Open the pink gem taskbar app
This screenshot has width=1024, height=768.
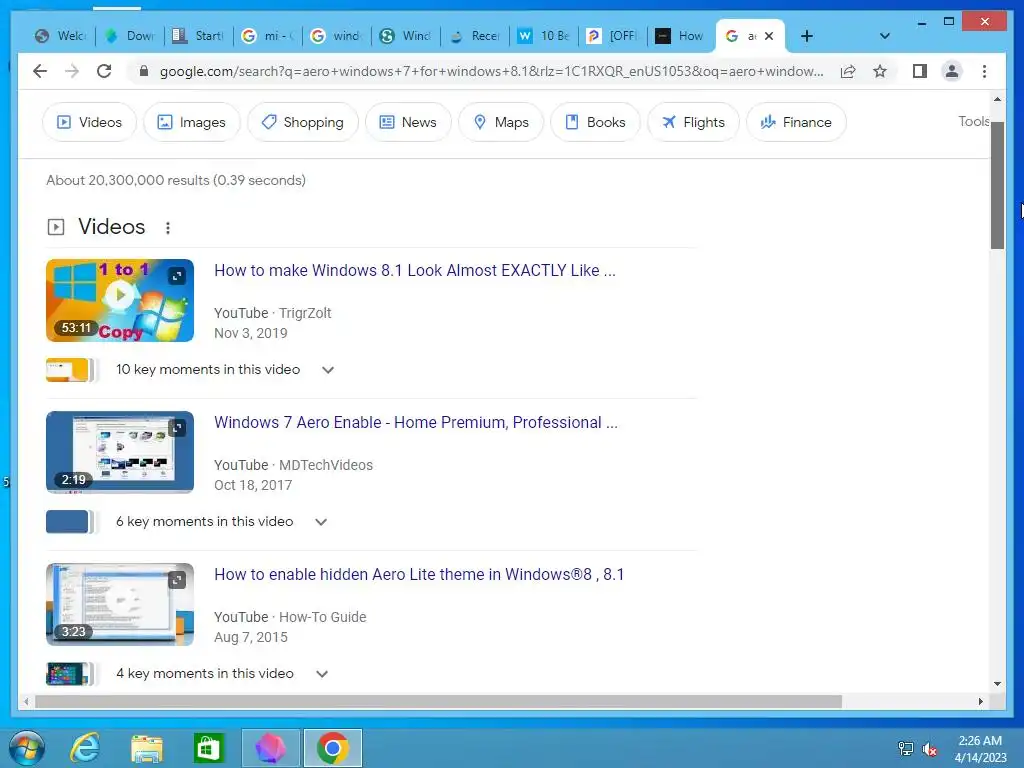pyautogui.click(x=270, y=748)
